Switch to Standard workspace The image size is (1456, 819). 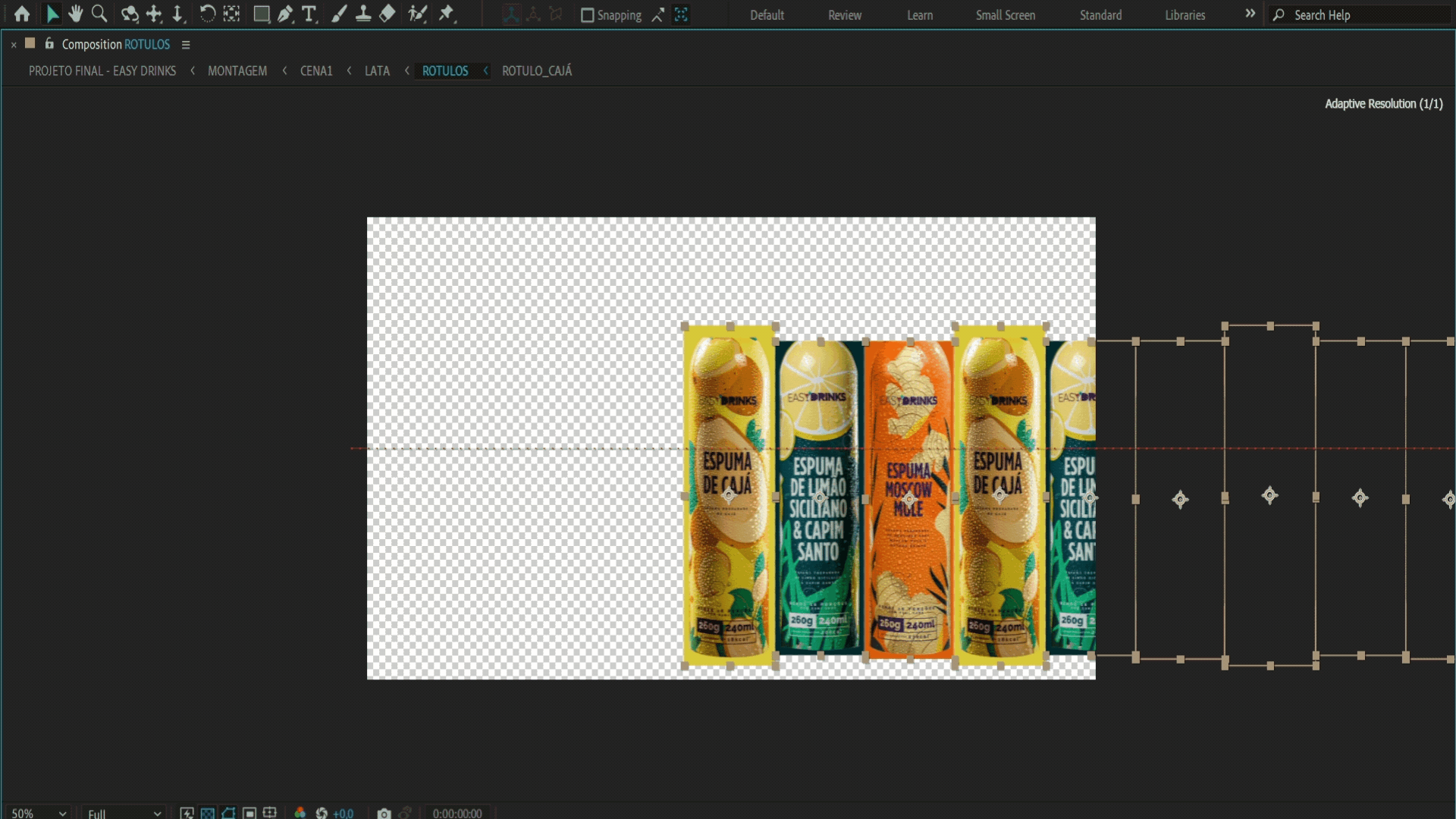(x=1100, y=15)
